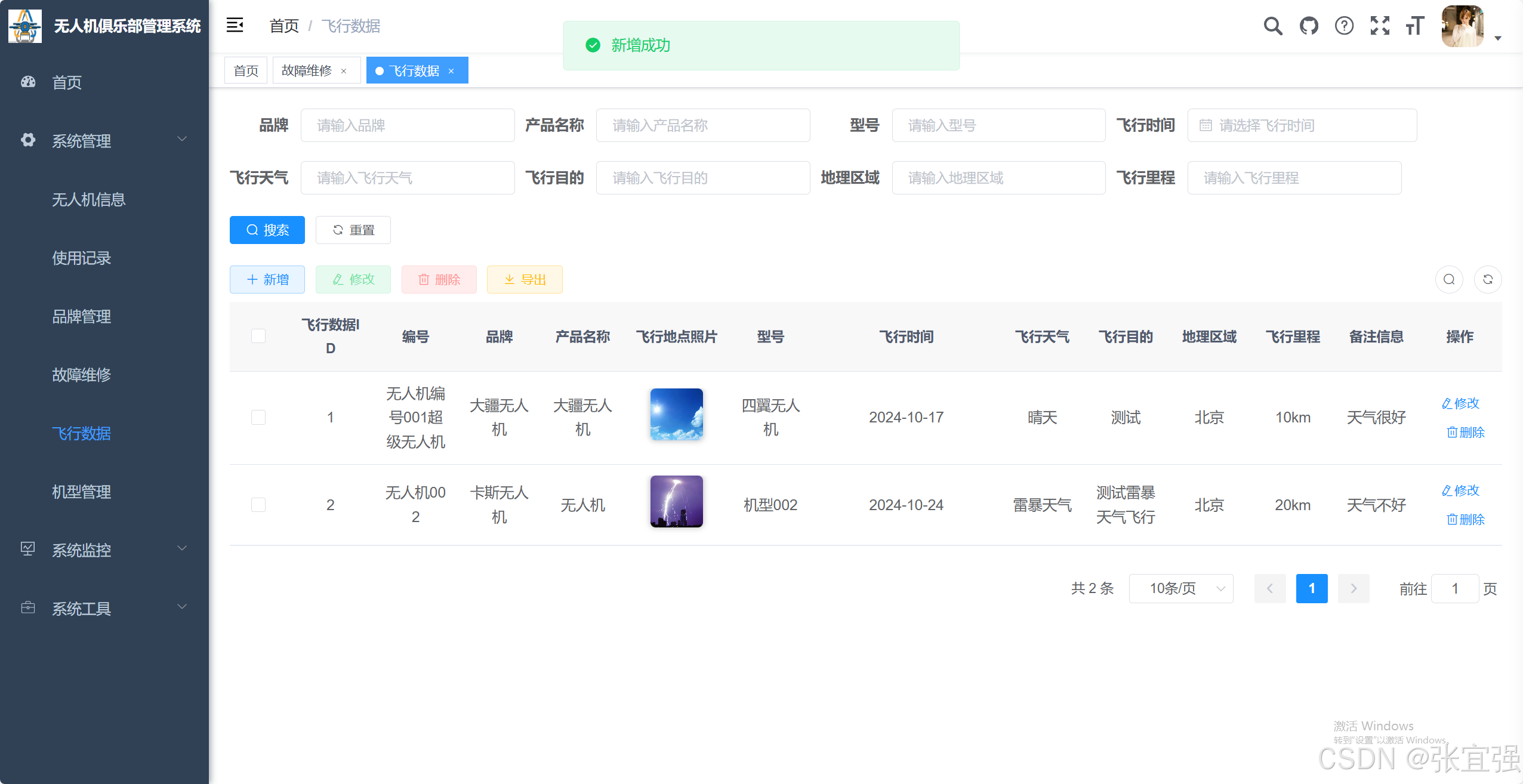Select all rows using header checkbox
Screen dimensions: 1523x784
[258, 336]
